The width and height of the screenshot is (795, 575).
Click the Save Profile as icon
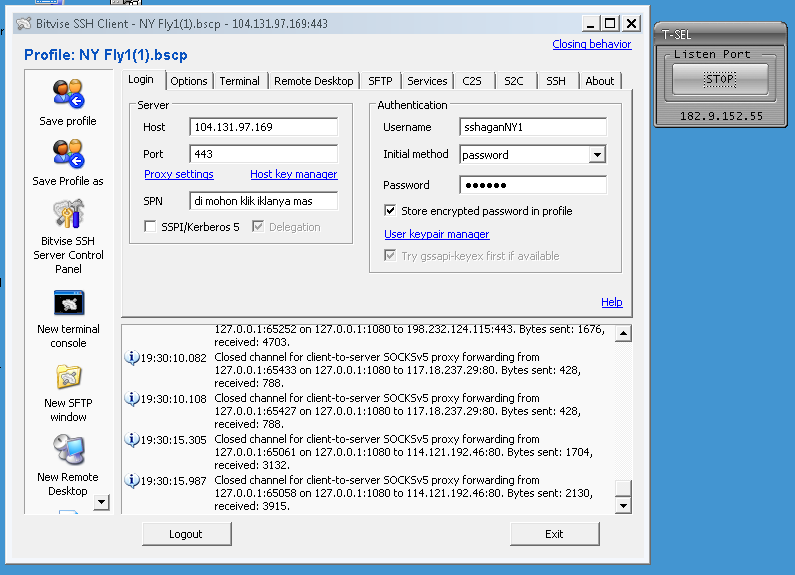[68, 154]
